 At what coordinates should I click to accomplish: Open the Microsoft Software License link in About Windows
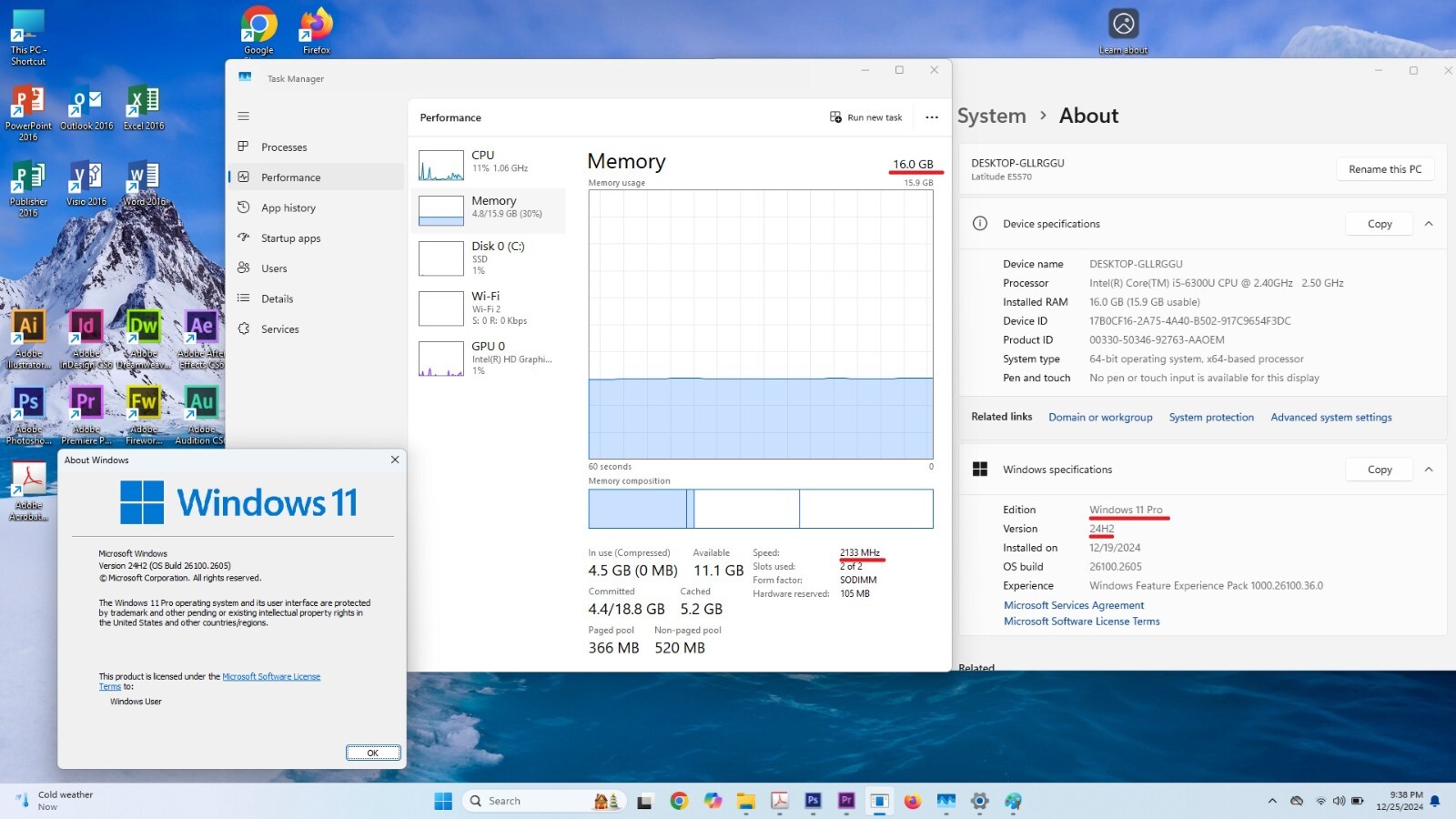click(x=271, y=676)
